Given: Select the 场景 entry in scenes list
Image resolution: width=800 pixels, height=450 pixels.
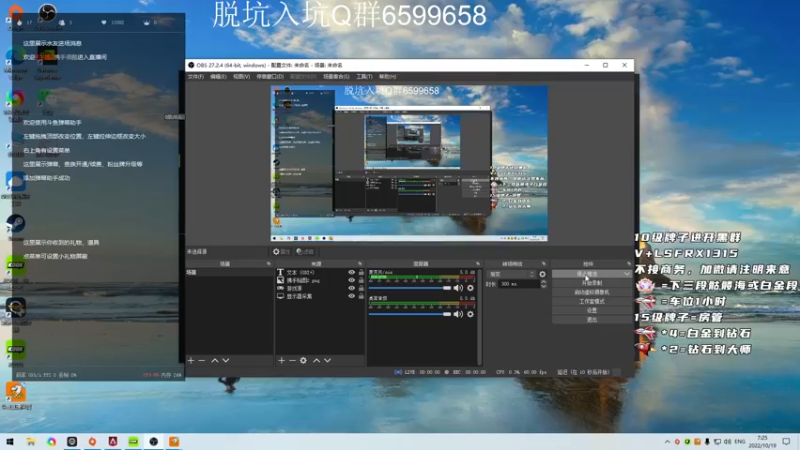Looking at the screenshot, I should point(229,272).
